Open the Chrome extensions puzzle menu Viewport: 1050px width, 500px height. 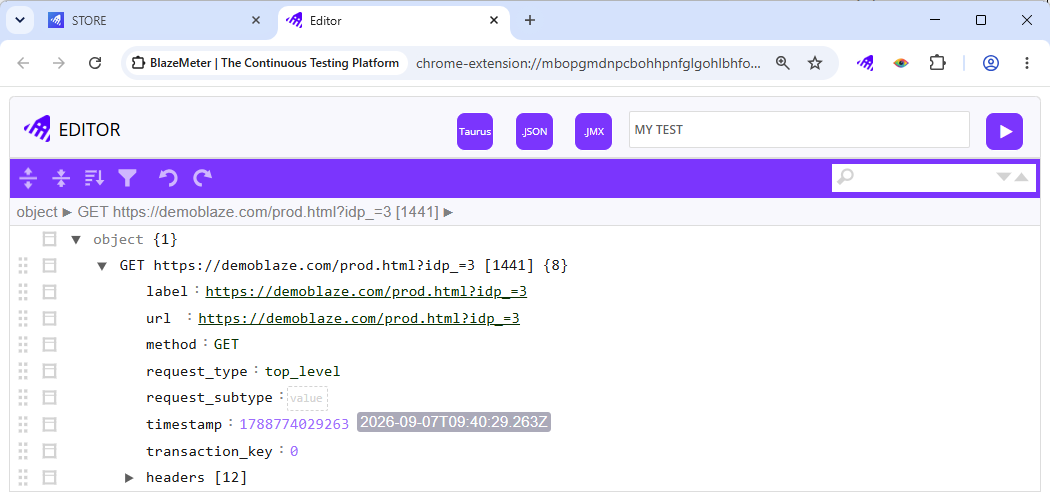938,63
